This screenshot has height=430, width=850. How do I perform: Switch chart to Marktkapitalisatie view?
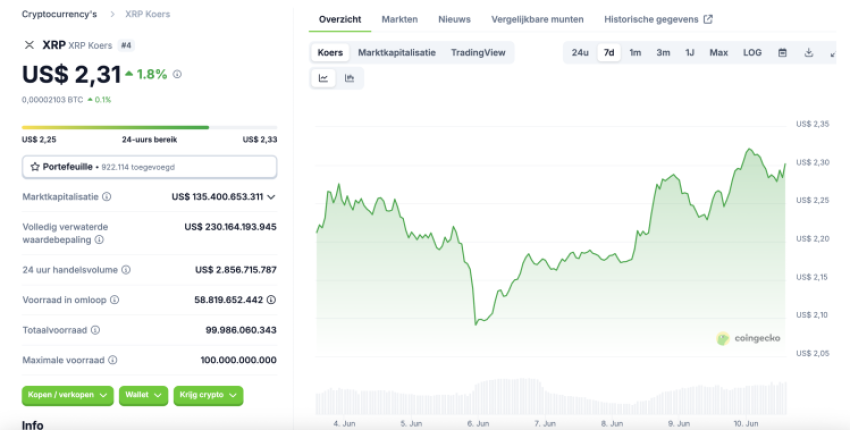click(396, 52)
